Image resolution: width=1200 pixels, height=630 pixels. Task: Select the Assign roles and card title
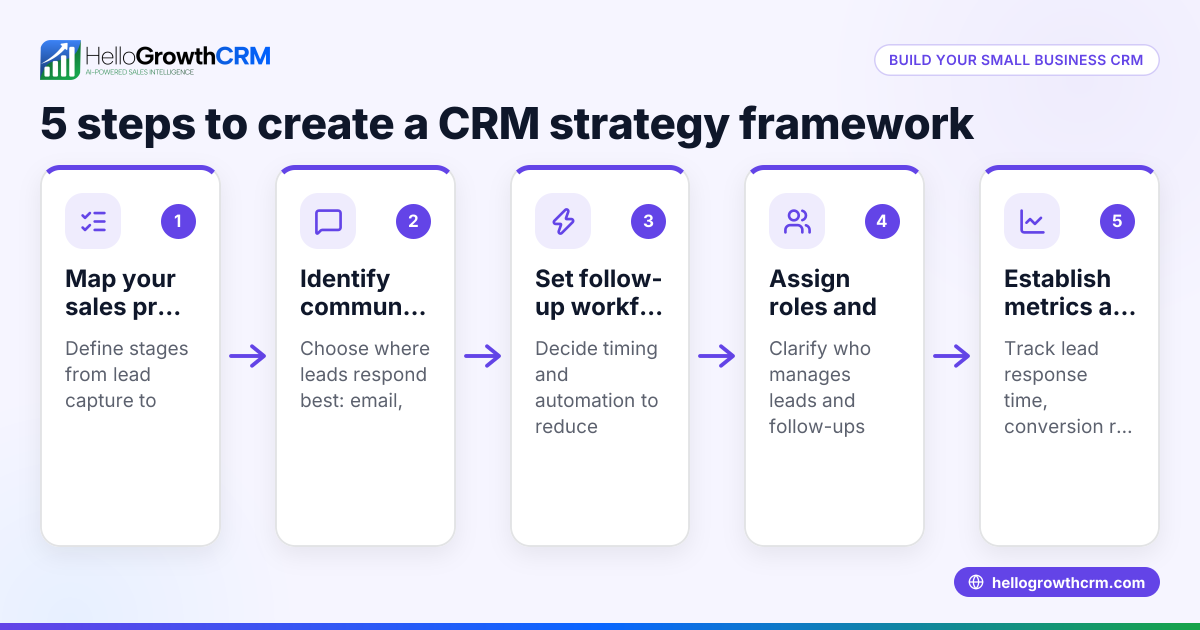823,292
